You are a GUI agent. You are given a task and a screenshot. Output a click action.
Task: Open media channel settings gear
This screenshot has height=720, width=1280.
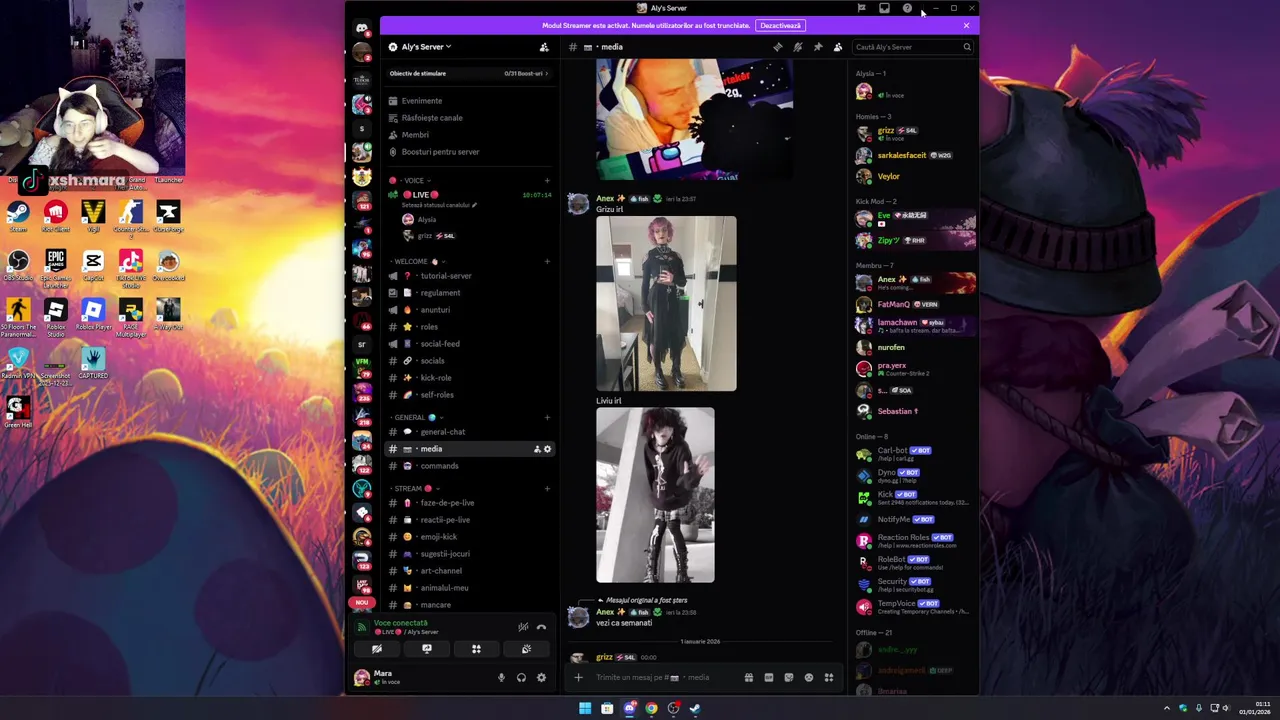[547, 449]
